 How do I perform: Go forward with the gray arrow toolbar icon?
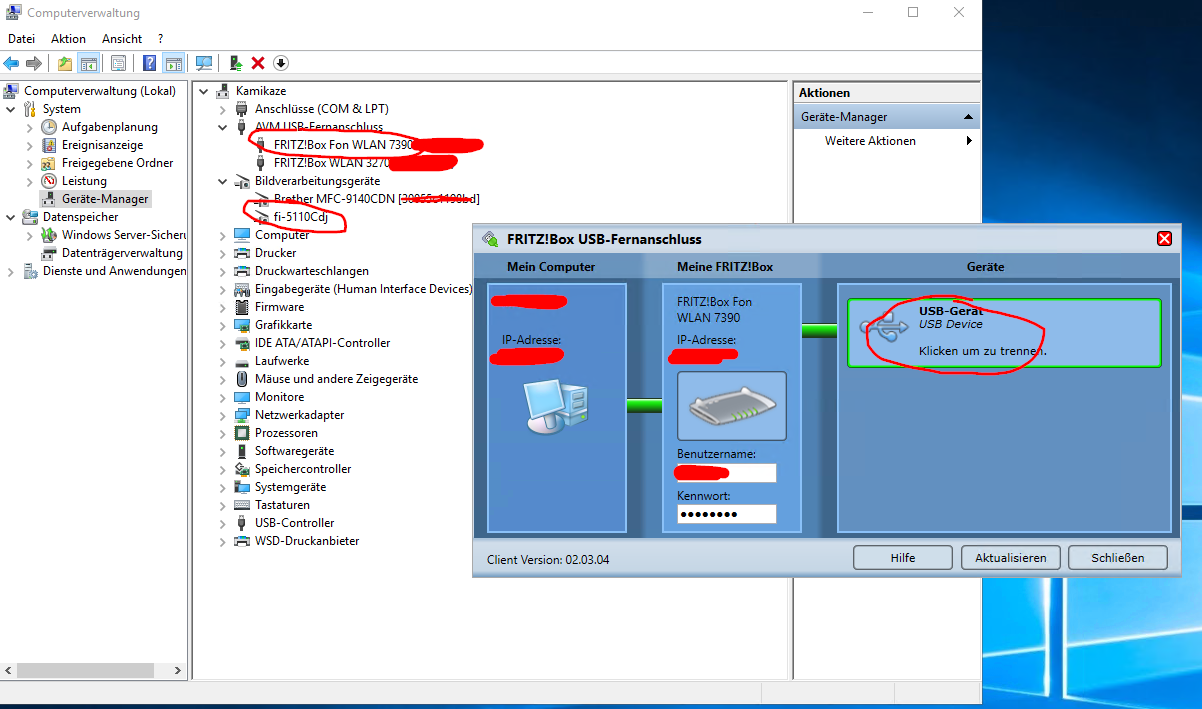[34, 63]
